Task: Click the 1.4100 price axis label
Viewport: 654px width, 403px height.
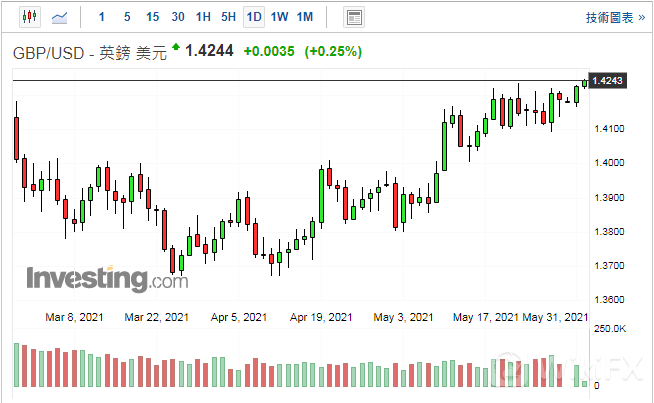Action: point(608,129)
